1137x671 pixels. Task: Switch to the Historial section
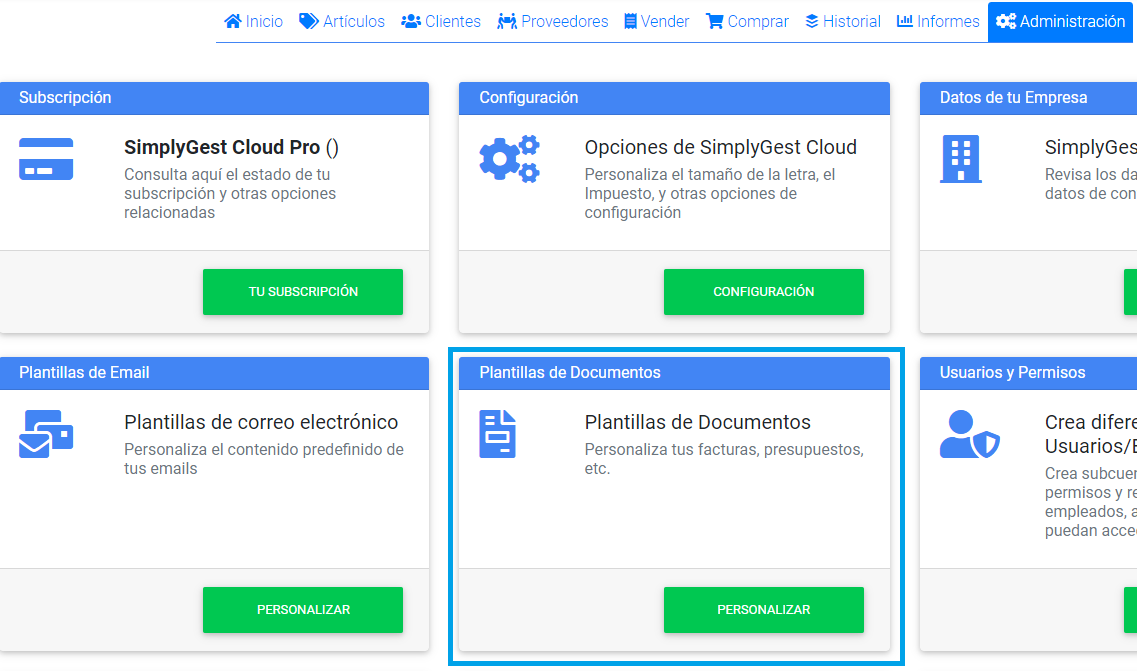tap(842, 20)
